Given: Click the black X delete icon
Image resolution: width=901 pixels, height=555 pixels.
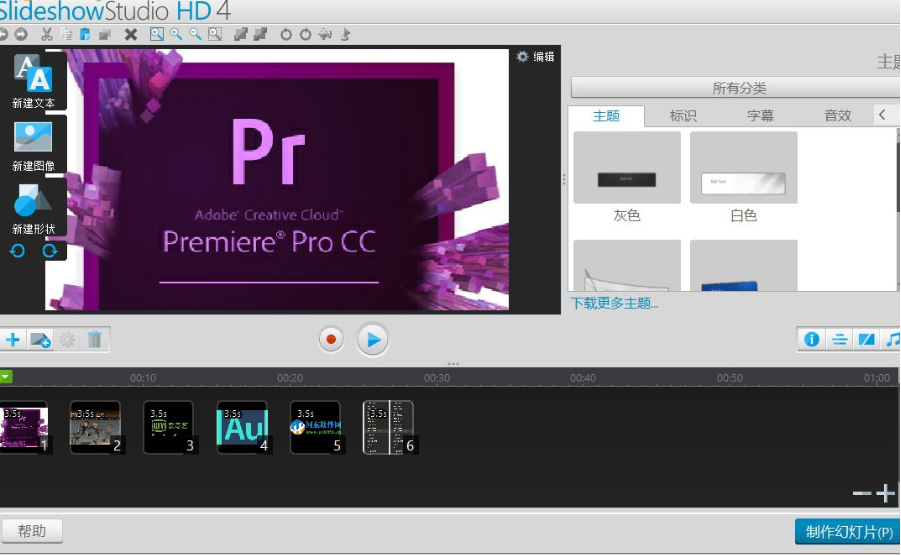Looking at the screenshot, I should pyautogui.click(x=131, y=34).
